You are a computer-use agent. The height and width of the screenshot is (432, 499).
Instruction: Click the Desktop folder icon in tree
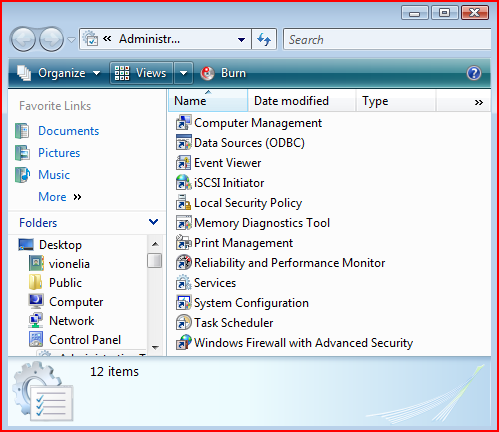(26, 245)
